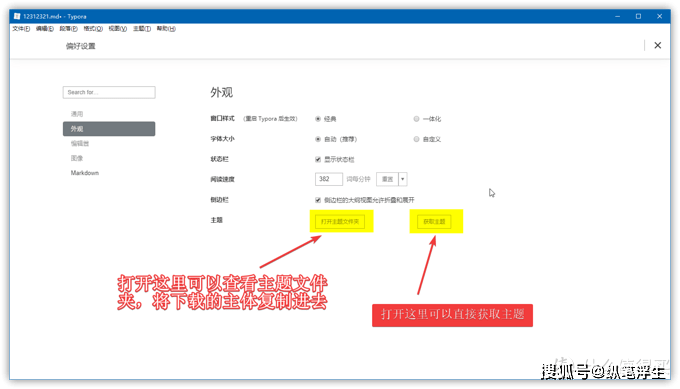Viewport: 680px width, 389px height.
Task: Choose the 一体化 window style radio
Action: point(416,119)
